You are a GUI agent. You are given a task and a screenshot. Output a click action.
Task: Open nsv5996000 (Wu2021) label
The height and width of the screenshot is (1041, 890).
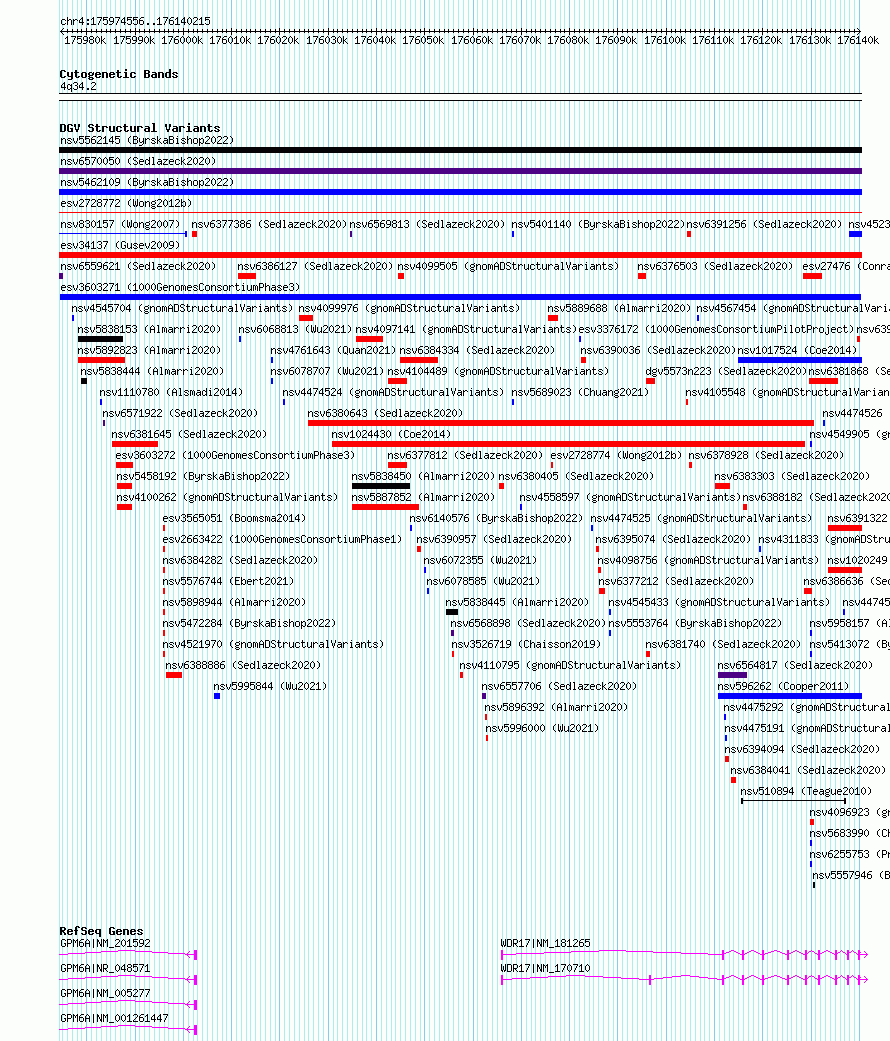pos(542,728)
